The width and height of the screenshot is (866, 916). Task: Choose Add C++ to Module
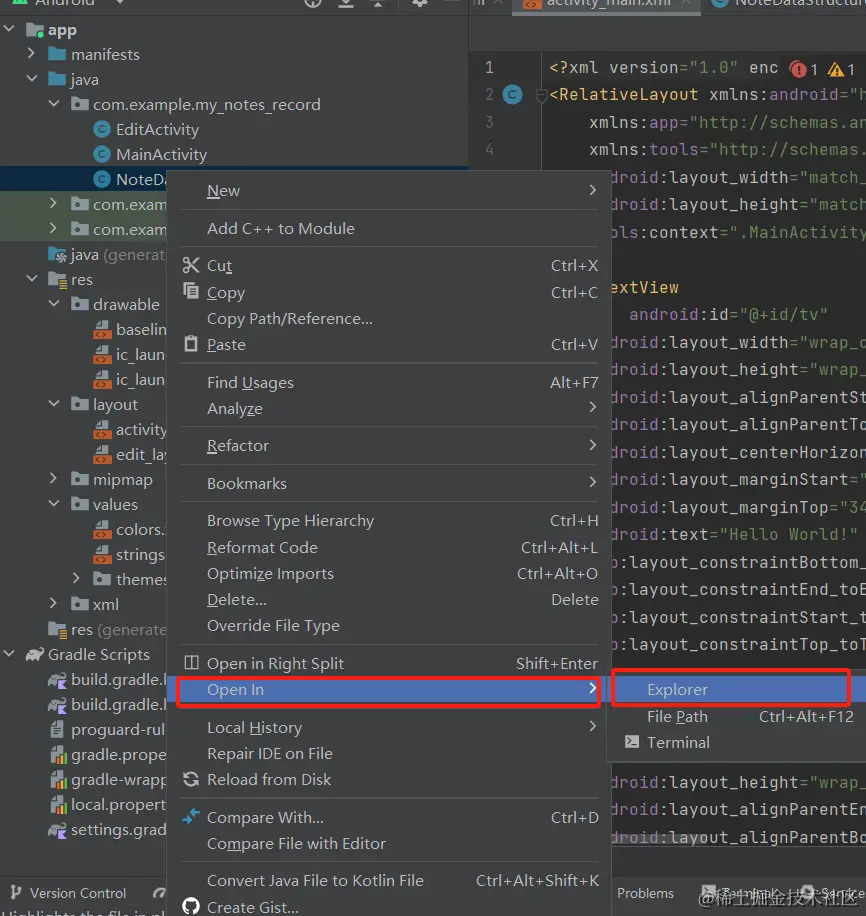[389, 228]
